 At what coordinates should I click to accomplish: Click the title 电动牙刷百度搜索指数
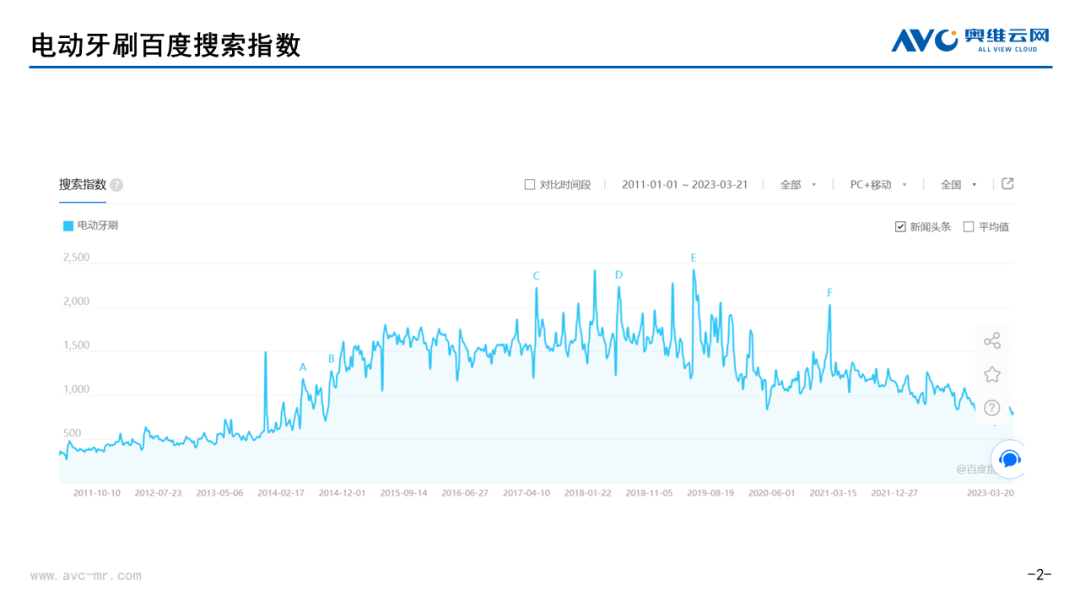(x=166, y=45)
